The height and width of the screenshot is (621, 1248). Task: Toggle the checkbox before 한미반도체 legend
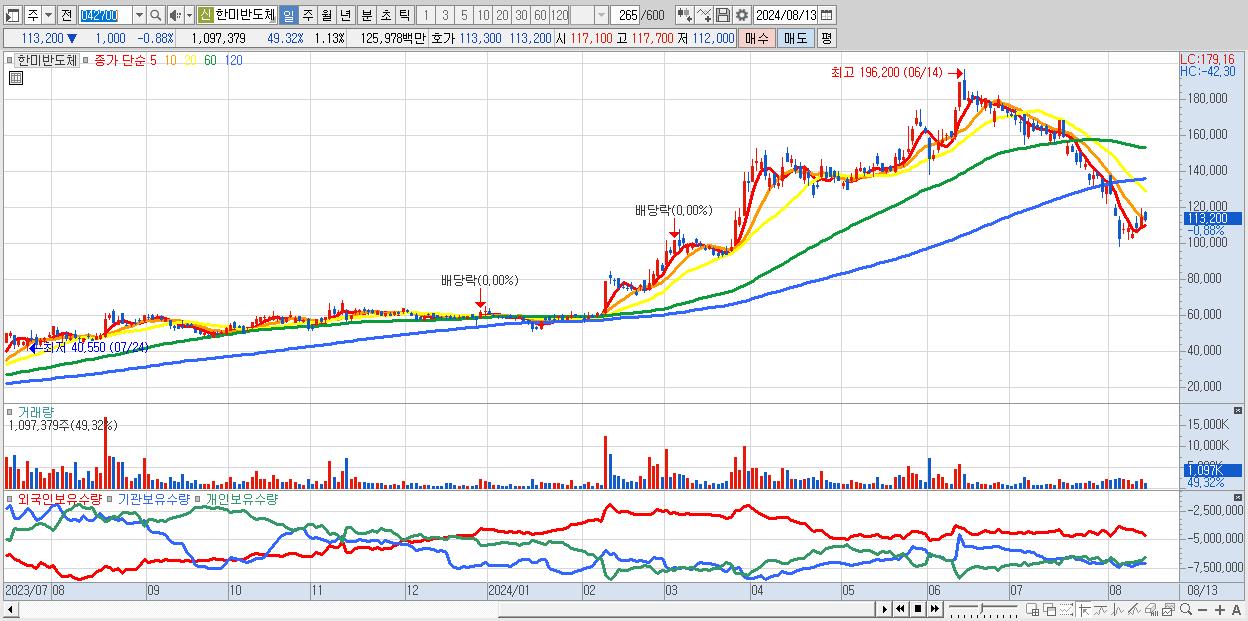11,60
